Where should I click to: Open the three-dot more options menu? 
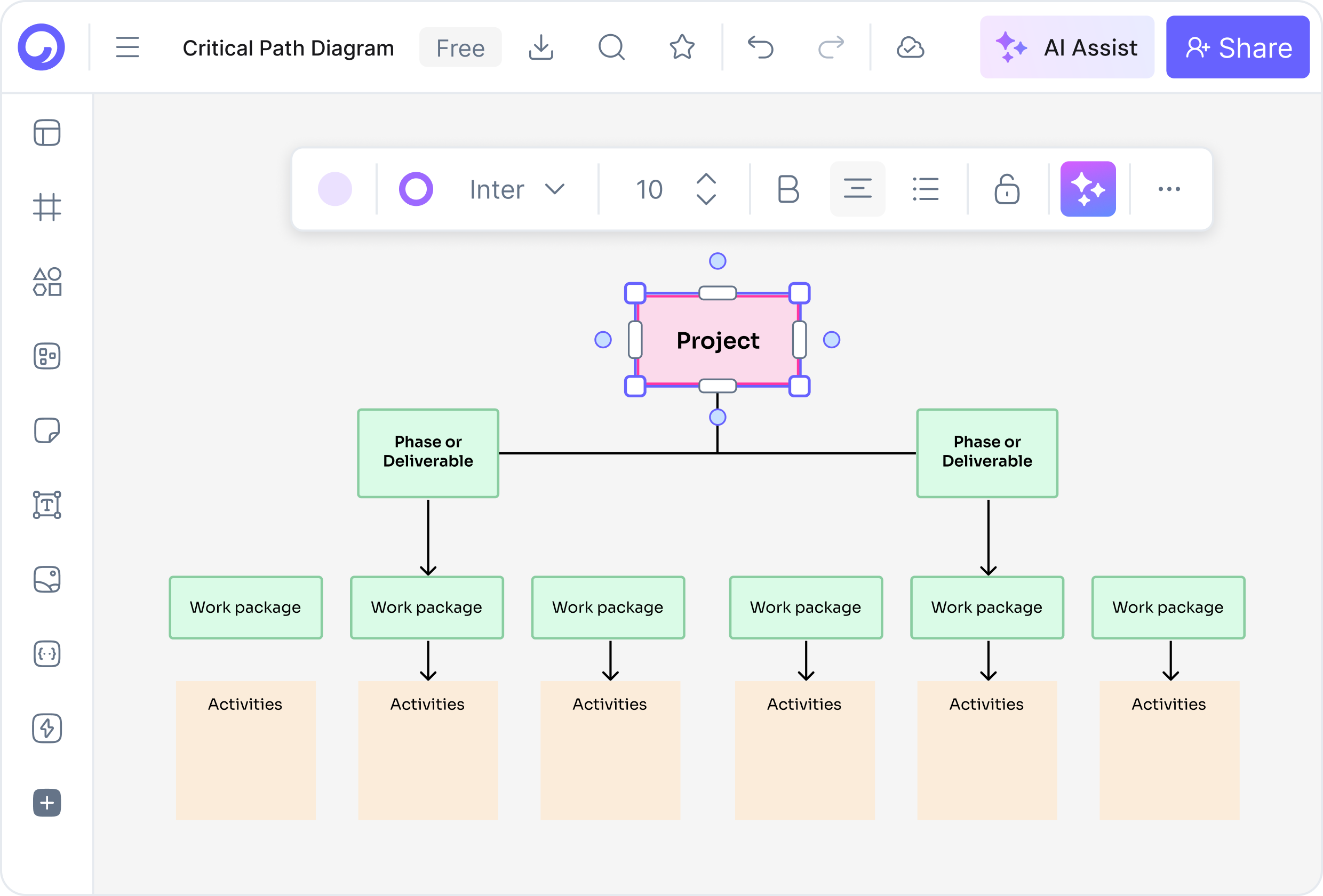(x=1169, y=189)
